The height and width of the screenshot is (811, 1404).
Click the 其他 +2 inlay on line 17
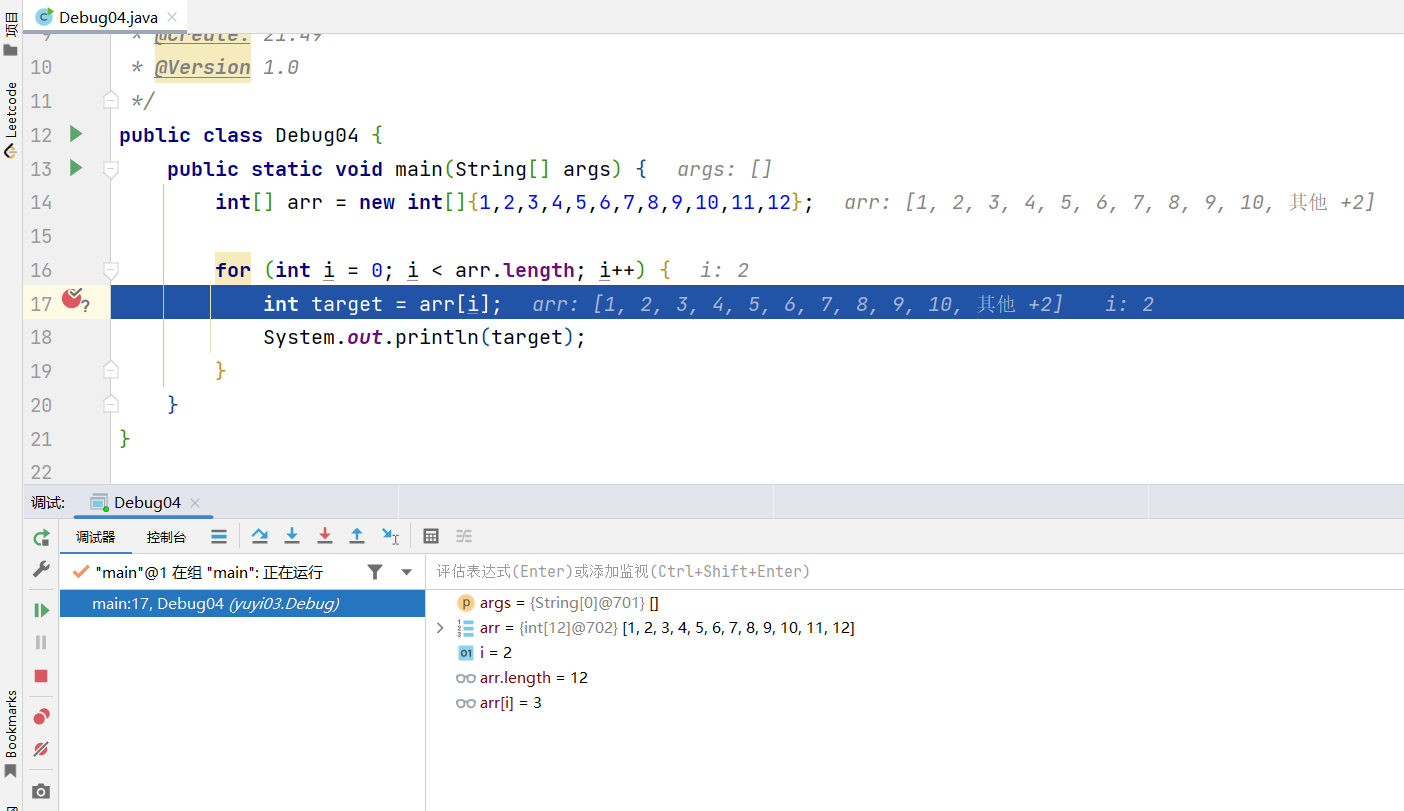(1020, 305)
